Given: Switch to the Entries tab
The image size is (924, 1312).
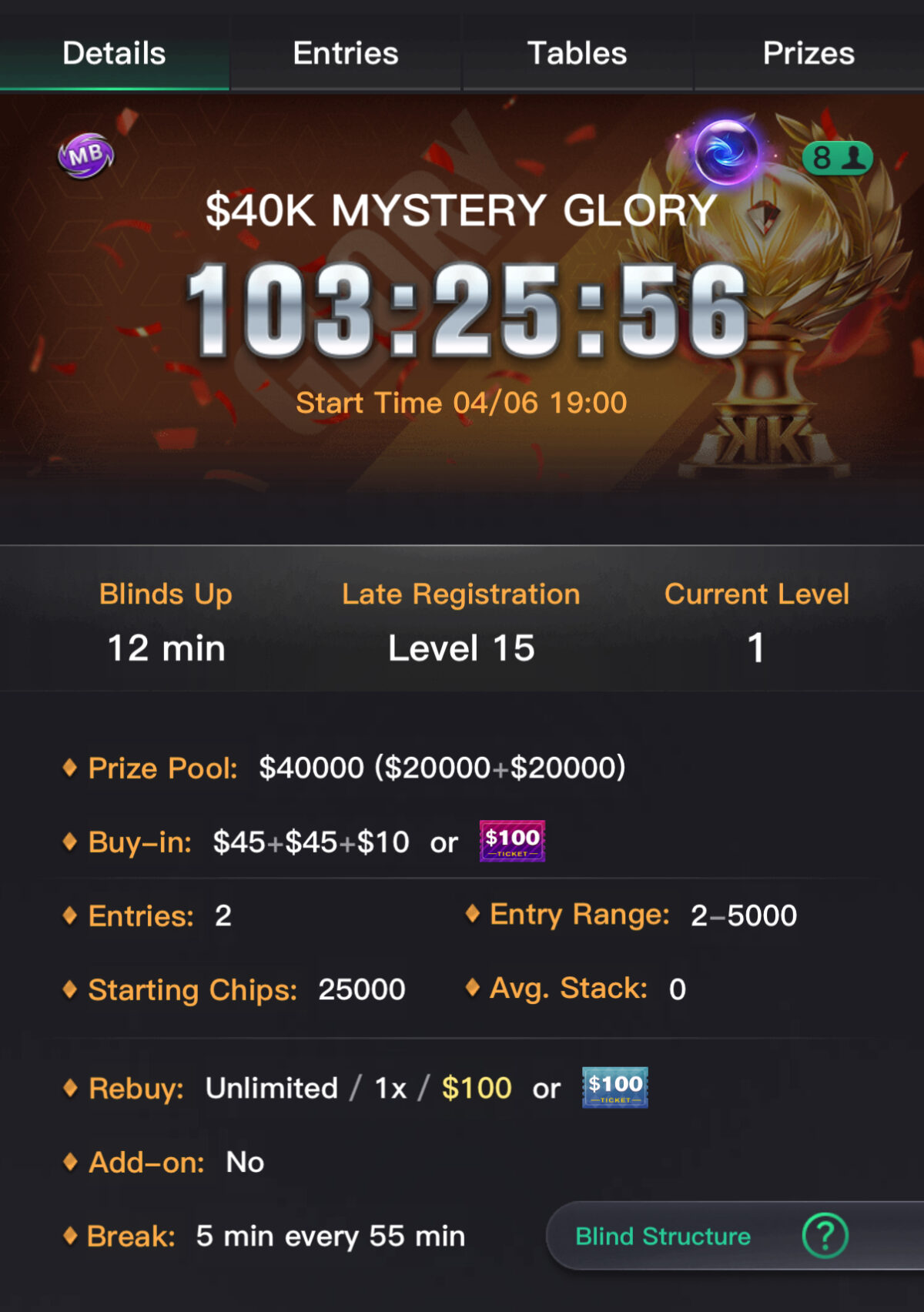Looking at the screenshot, I should (x=346, y=53).
